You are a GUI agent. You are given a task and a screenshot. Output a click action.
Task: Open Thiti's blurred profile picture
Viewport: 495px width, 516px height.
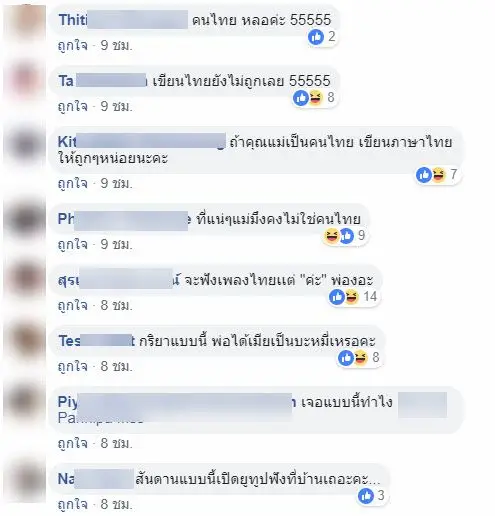coord(26,23)
